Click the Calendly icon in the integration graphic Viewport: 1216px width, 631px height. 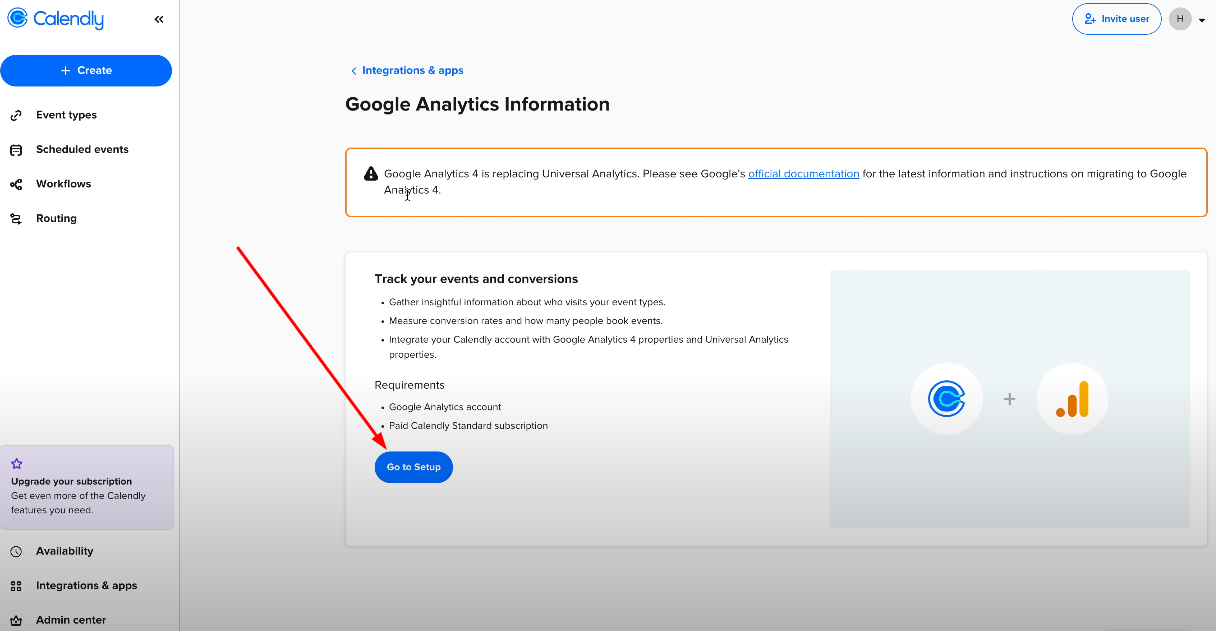tap(946, 398)
